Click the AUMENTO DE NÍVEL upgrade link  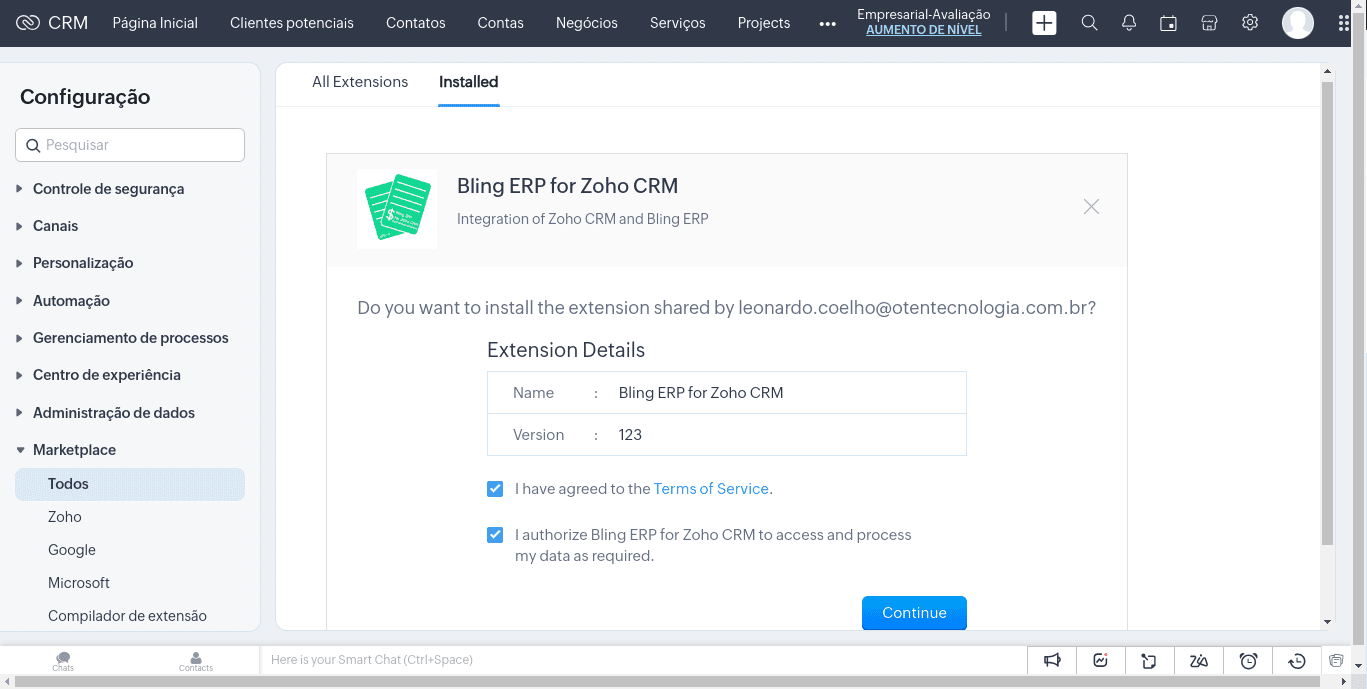click(x=924, y=30)
